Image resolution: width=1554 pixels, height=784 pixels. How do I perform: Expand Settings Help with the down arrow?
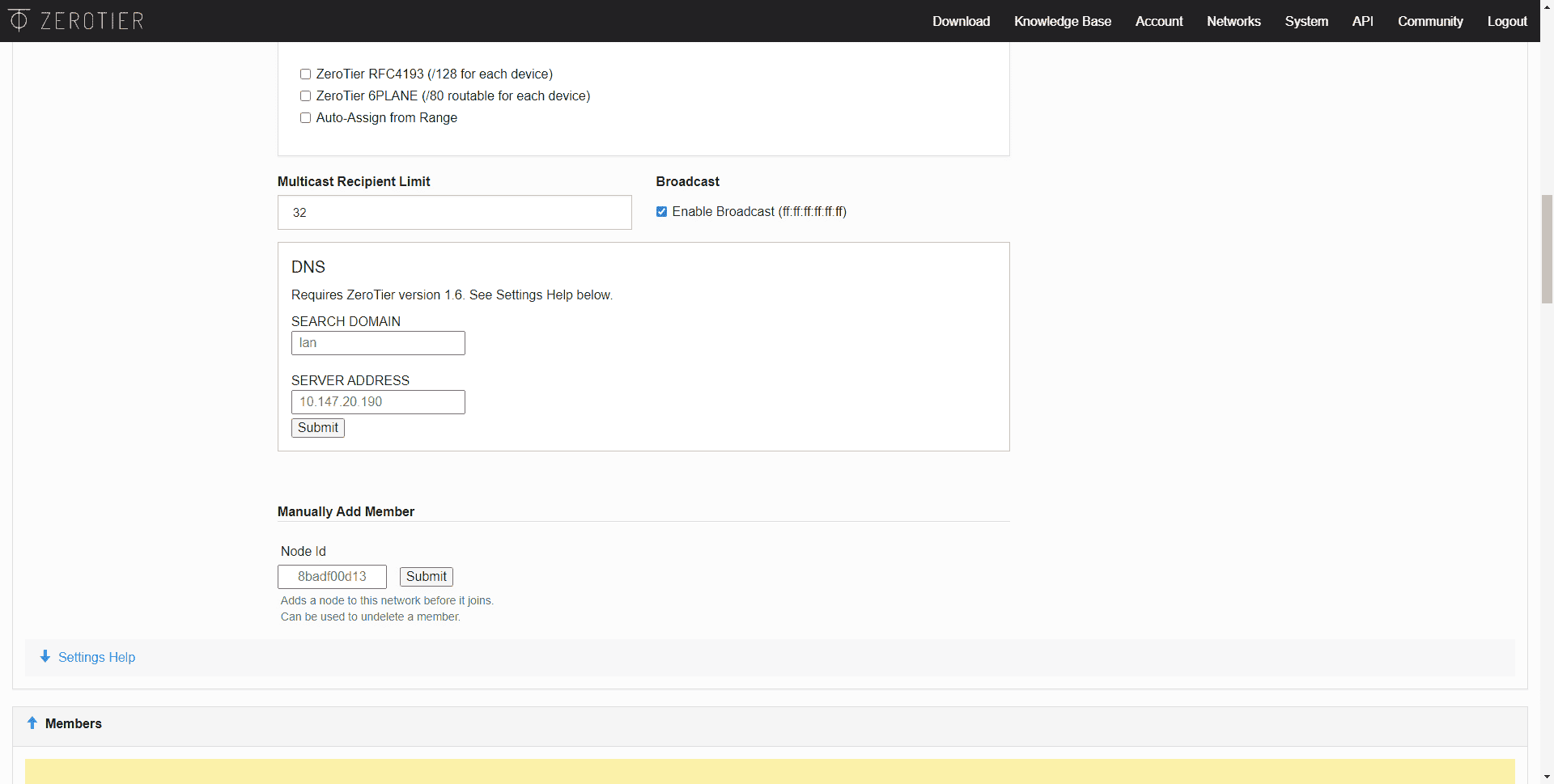(45, 656)
